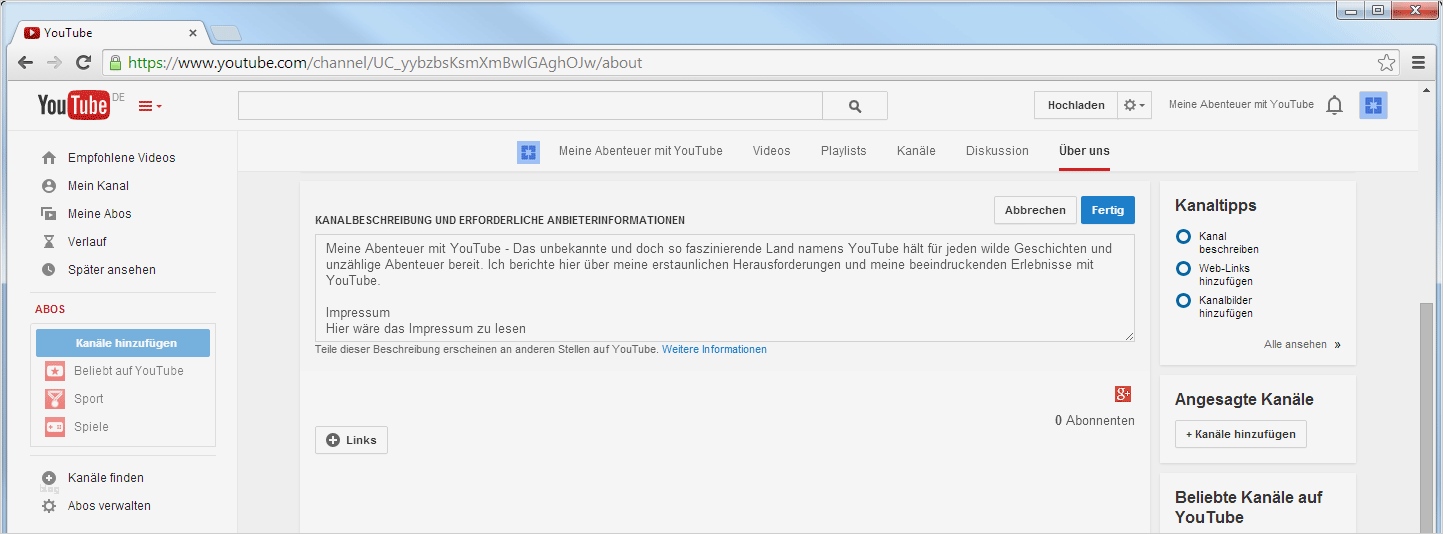
Task: Click Beliebt auf YouTube channel icon
Action: click(x=55, y=371)
